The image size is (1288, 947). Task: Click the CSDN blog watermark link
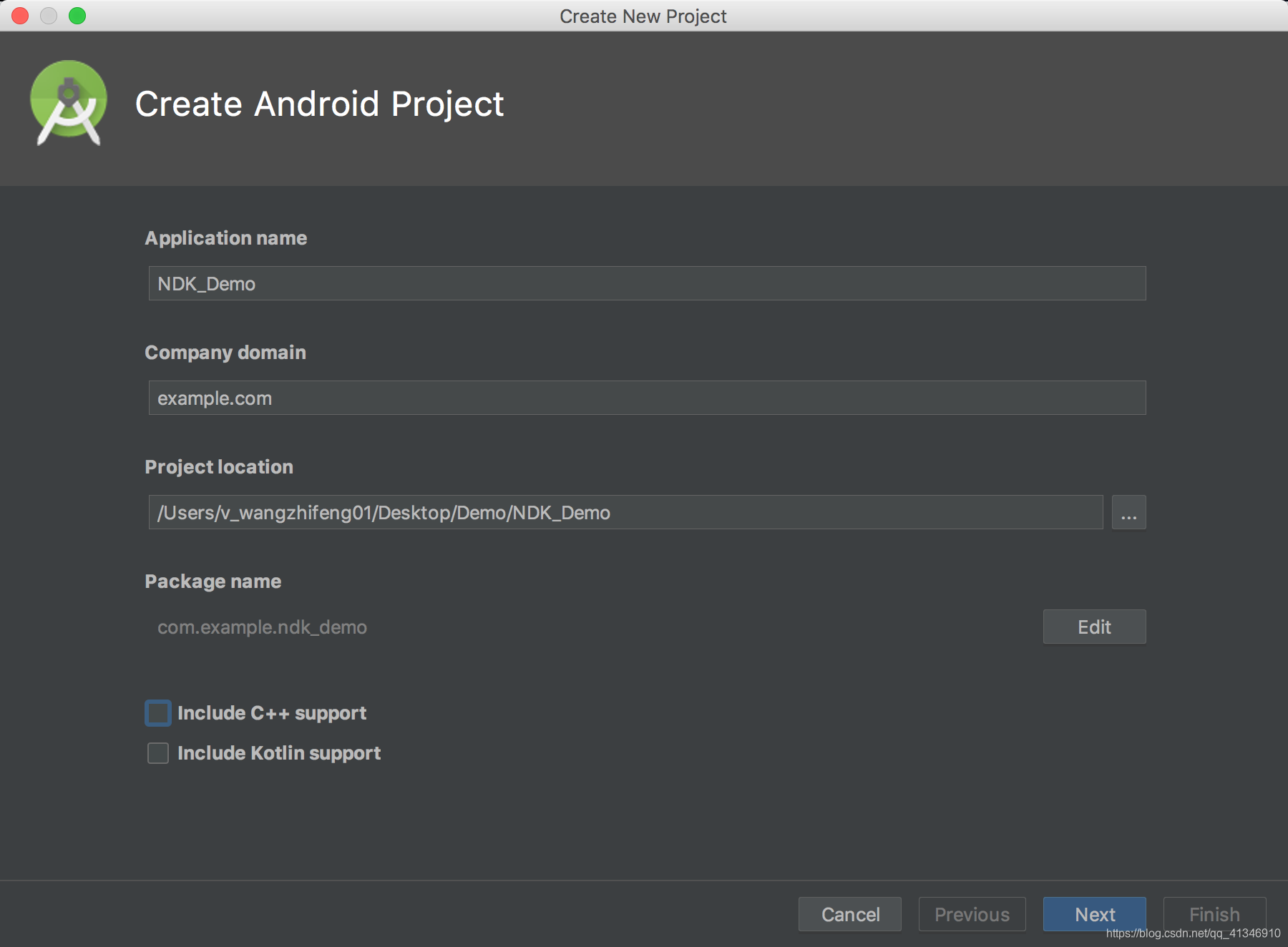pos(1193,933)
